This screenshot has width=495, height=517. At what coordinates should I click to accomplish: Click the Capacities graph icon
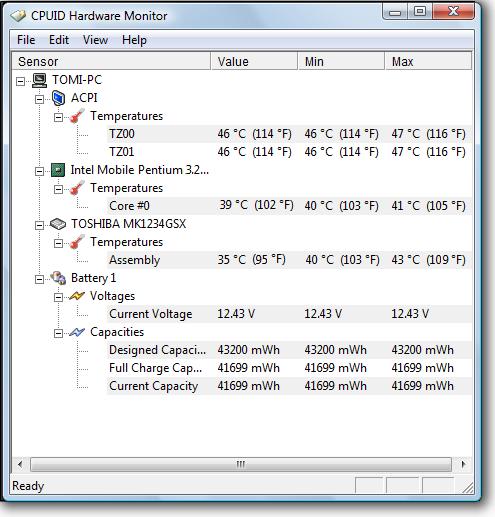tap(77, 332)
